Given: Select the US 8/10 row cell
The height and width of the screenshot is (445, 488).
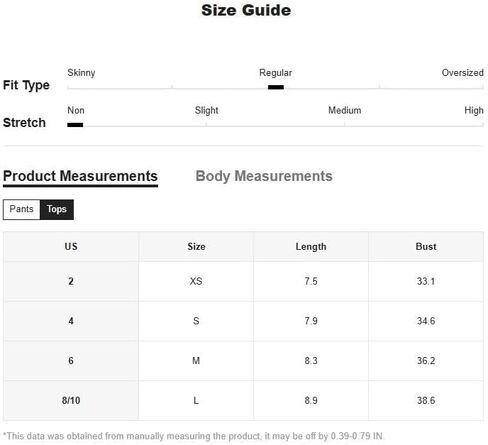Looking at the screenshot, I should 71,400.
